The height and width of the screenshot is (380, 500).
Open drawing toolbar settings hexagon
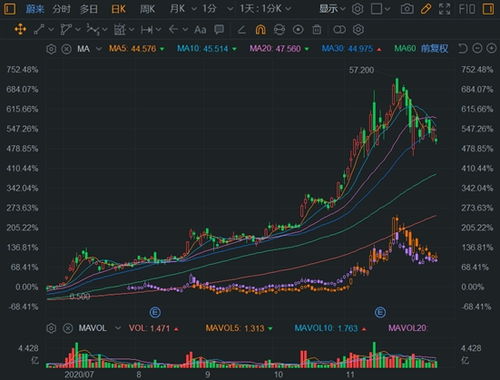(358, 30)
